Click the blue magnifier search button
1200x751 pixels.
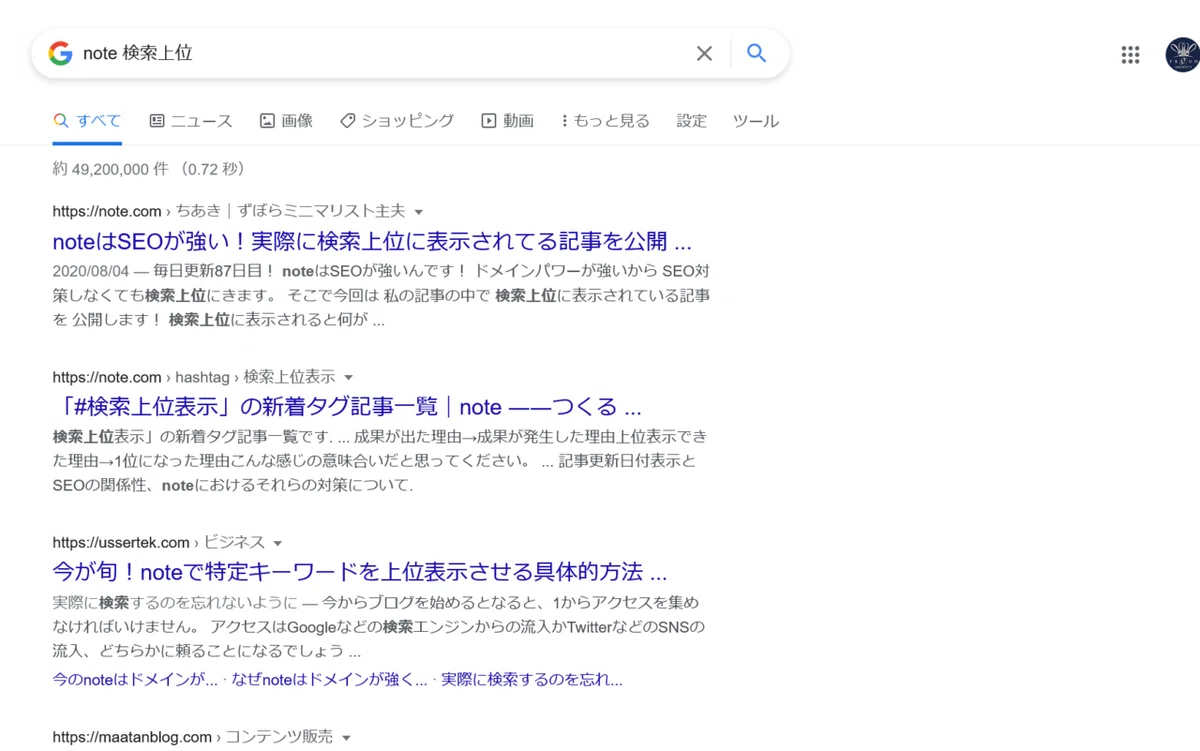point(756,53)
